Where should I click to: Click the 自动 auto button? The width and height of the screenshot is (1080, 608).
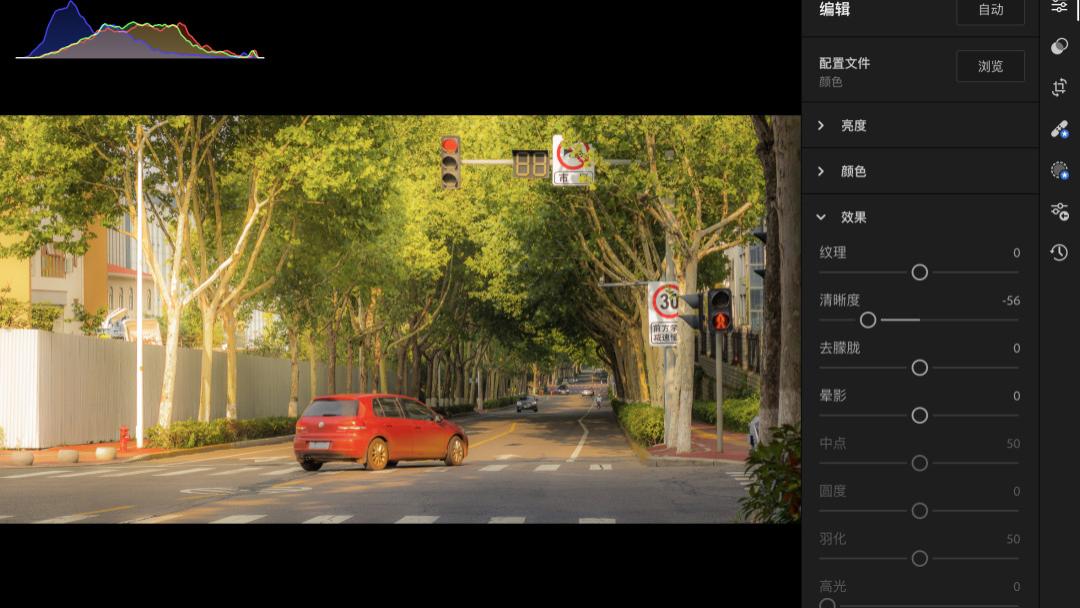[x=990, y=10]
